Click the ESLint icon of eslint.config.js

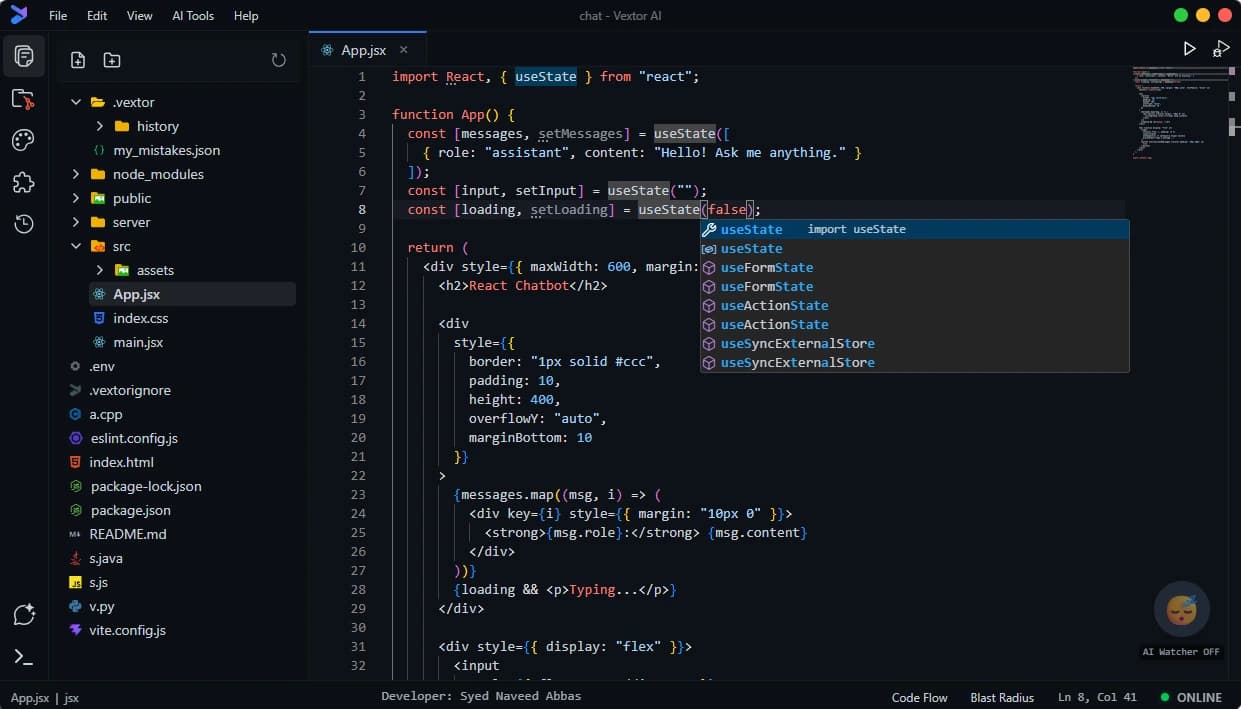pos(75,438)
